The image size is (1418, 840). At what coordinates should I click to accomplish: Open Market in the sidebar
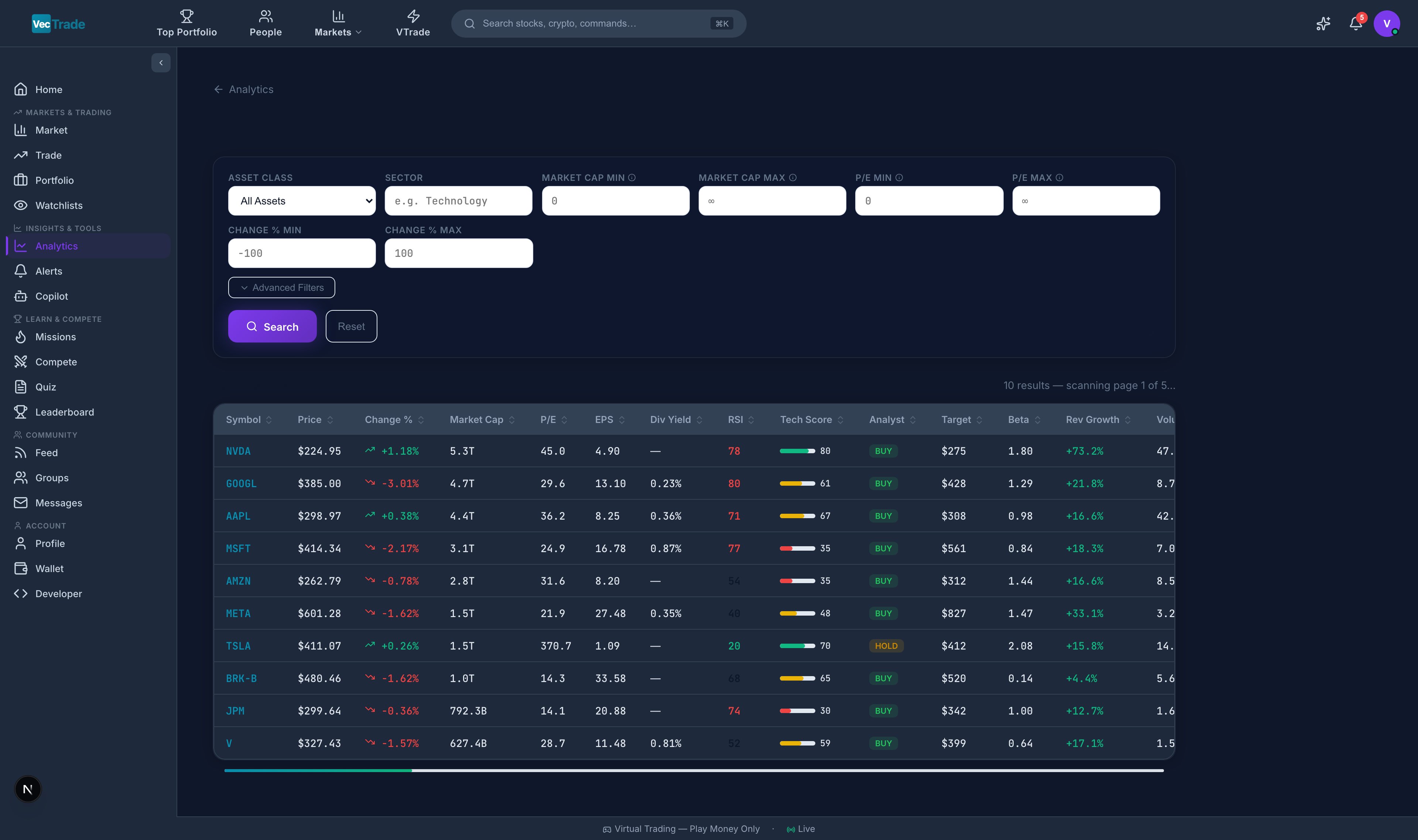tap(88, 130)
